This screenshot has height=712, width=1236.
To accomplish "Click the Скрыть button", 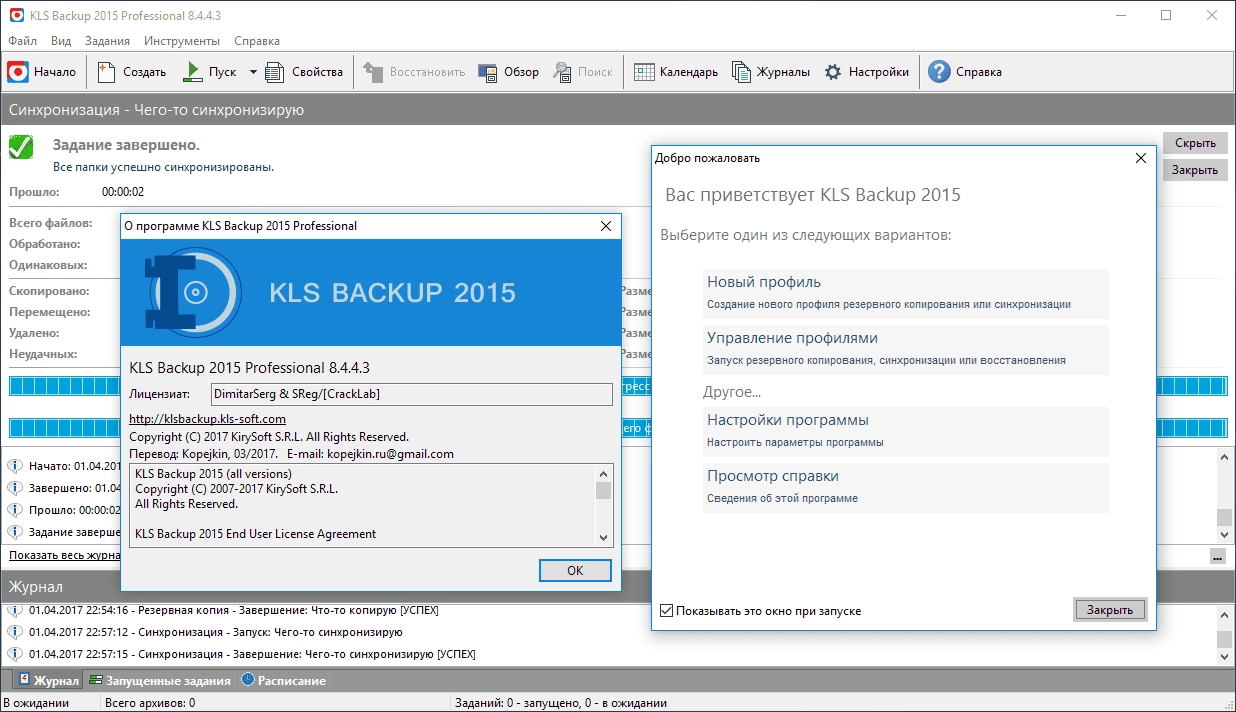I will (x=1195, y=143).
